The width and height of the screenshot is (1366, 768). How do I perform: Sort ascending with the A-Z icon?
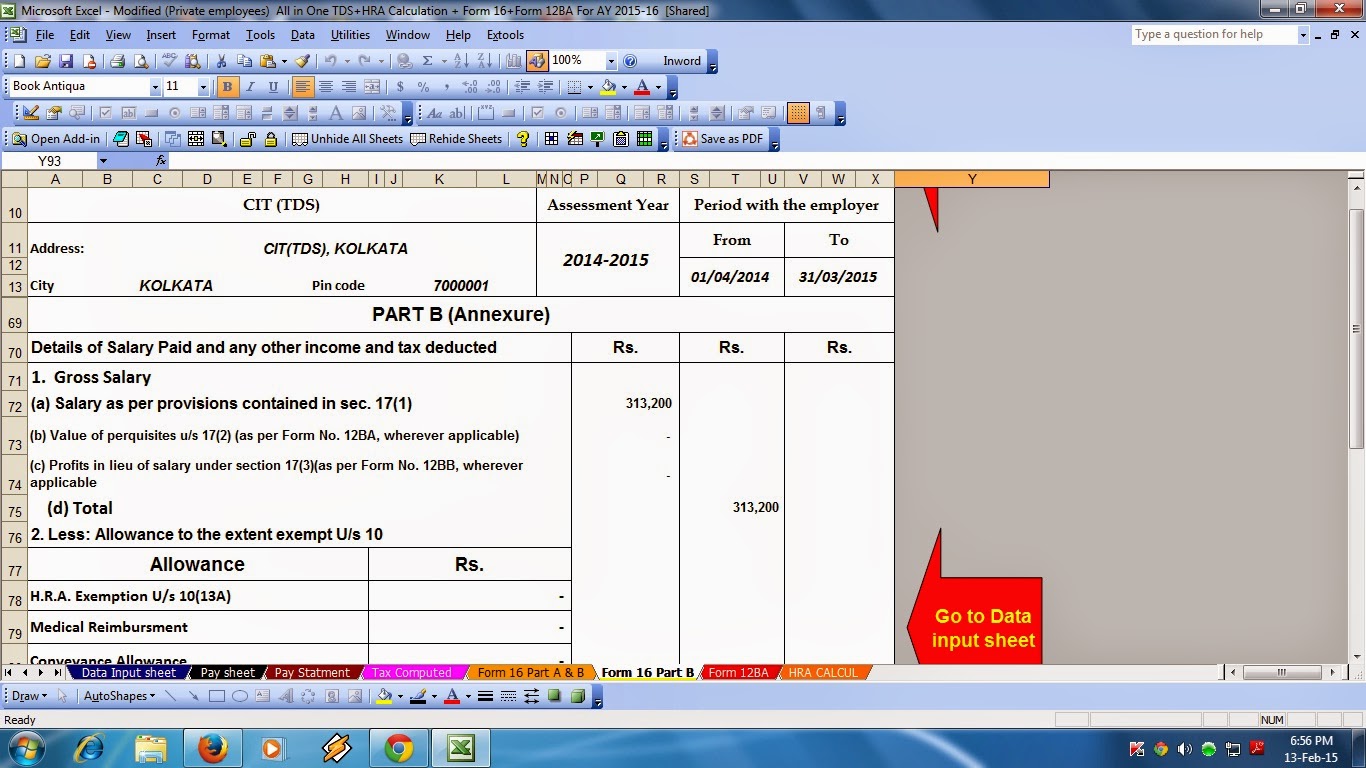coord(462,61)
